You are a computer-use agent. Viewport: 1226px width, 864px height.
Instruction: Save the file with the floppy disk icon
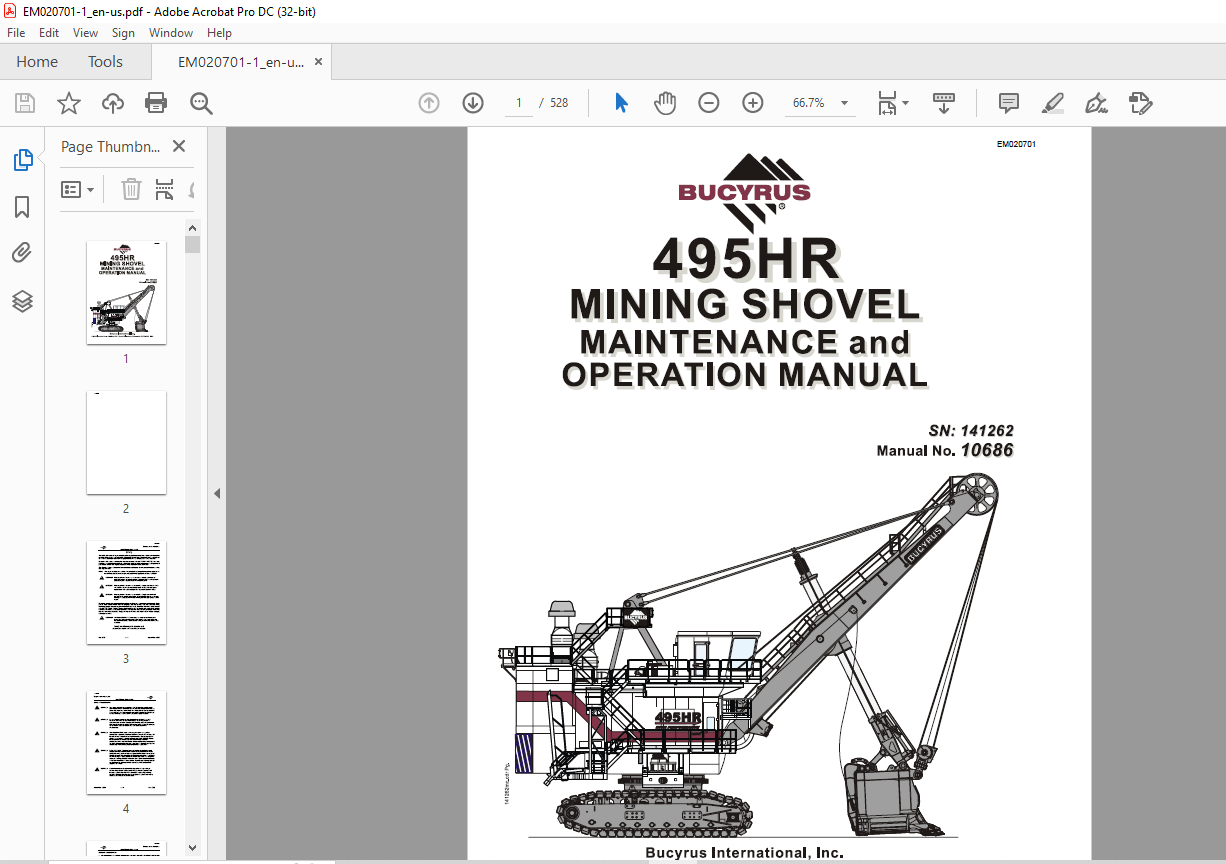pyautogui.click(x=25, y=103)
